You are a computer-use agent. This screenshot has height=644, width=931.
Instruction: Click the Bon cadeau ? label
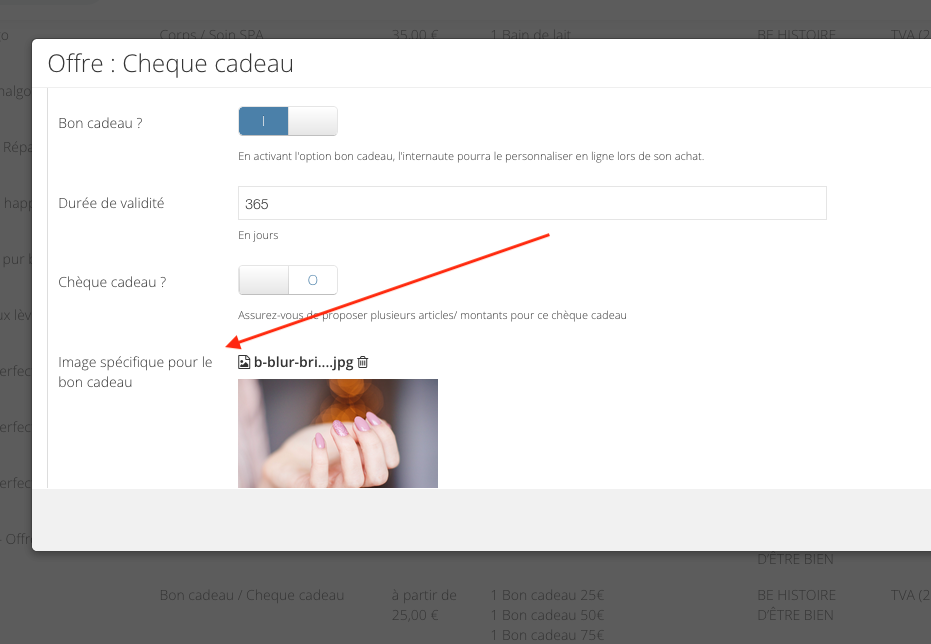[100, 123]
